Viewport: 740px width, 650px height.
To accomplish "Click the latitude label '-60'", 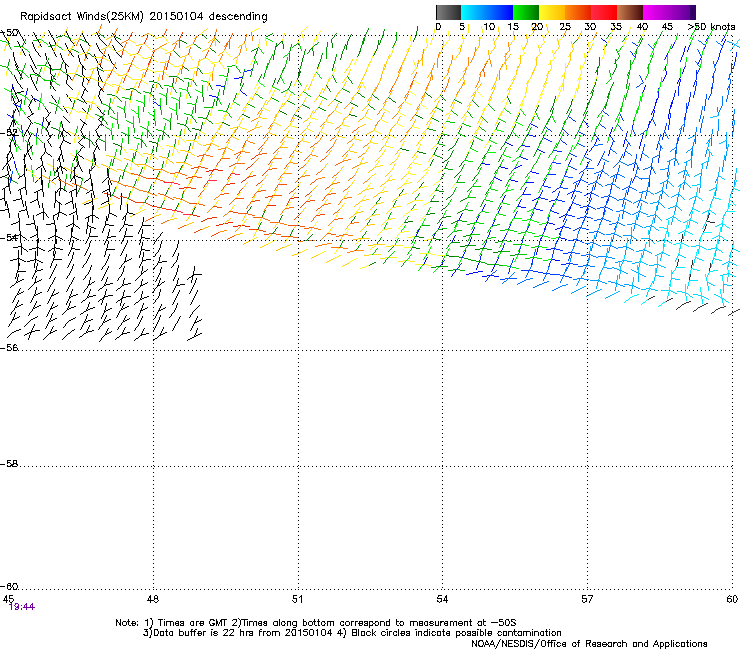I will click(9, 587).
